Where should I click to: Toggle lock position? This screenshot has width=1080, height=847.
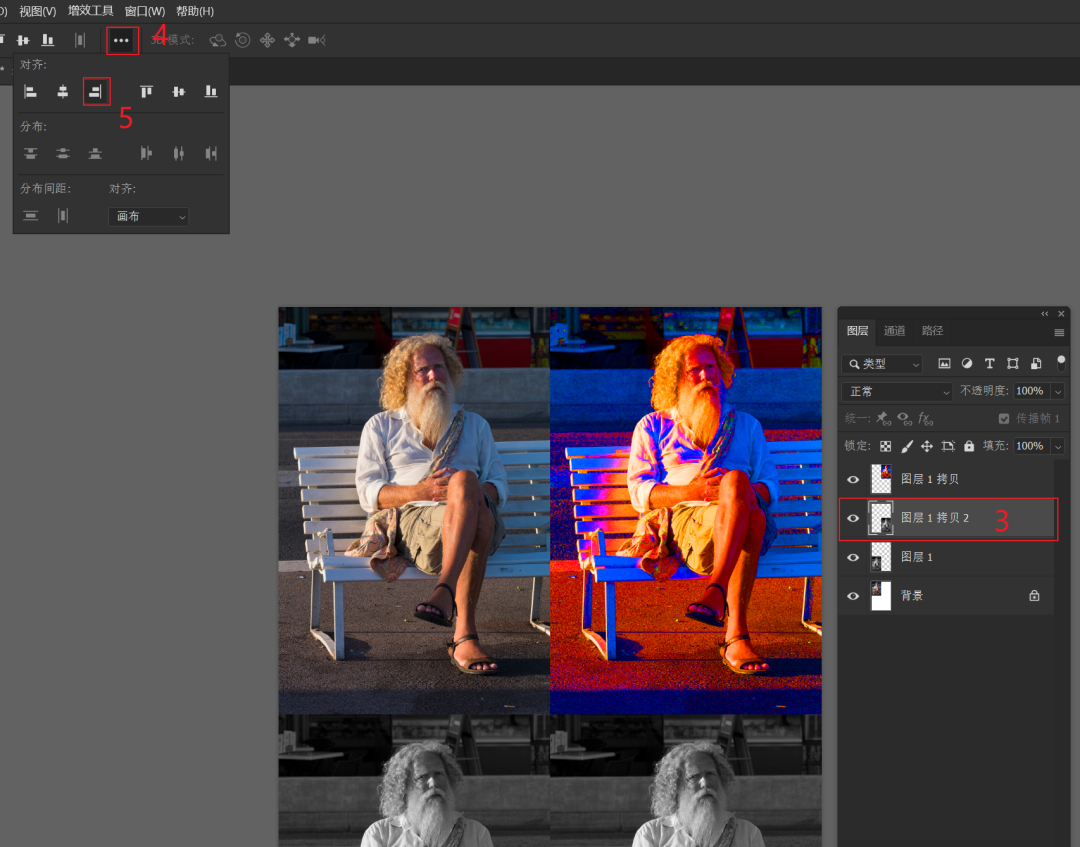tap(927, 446)
